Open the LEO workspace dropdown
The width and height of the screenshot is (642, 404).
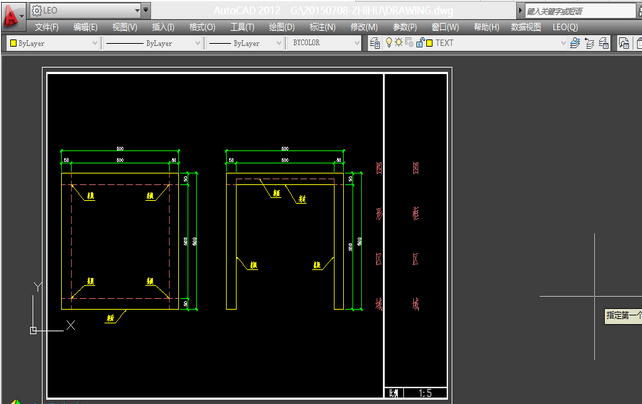coord(86,10)
